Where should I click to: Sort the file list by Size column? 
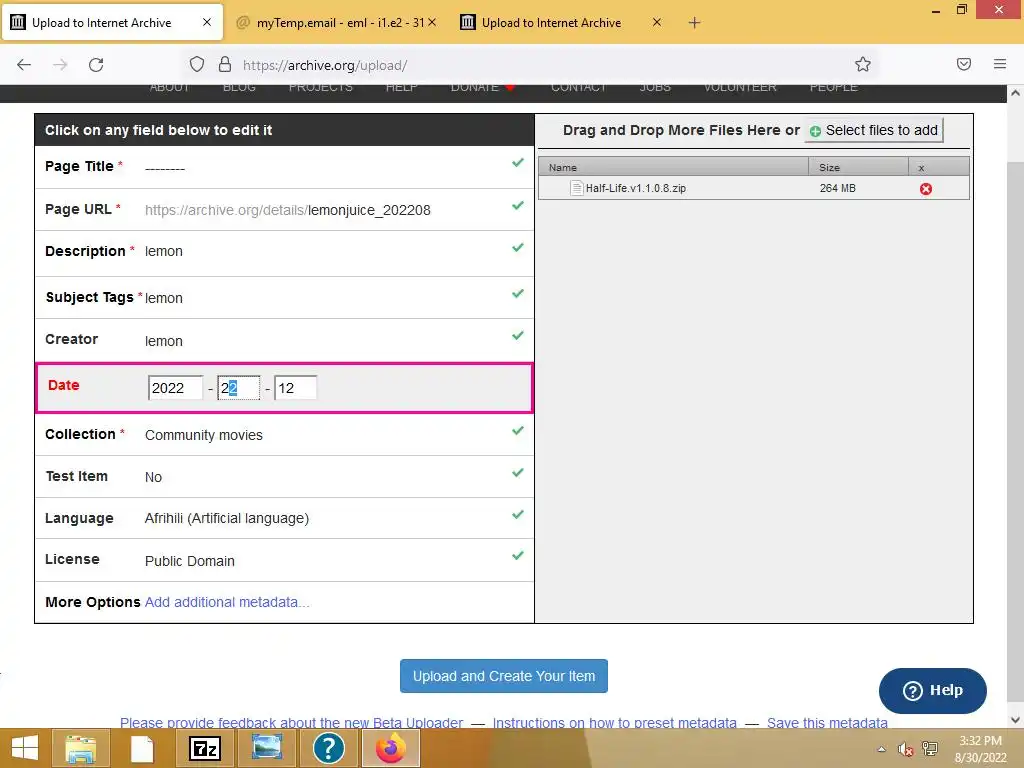858,167
